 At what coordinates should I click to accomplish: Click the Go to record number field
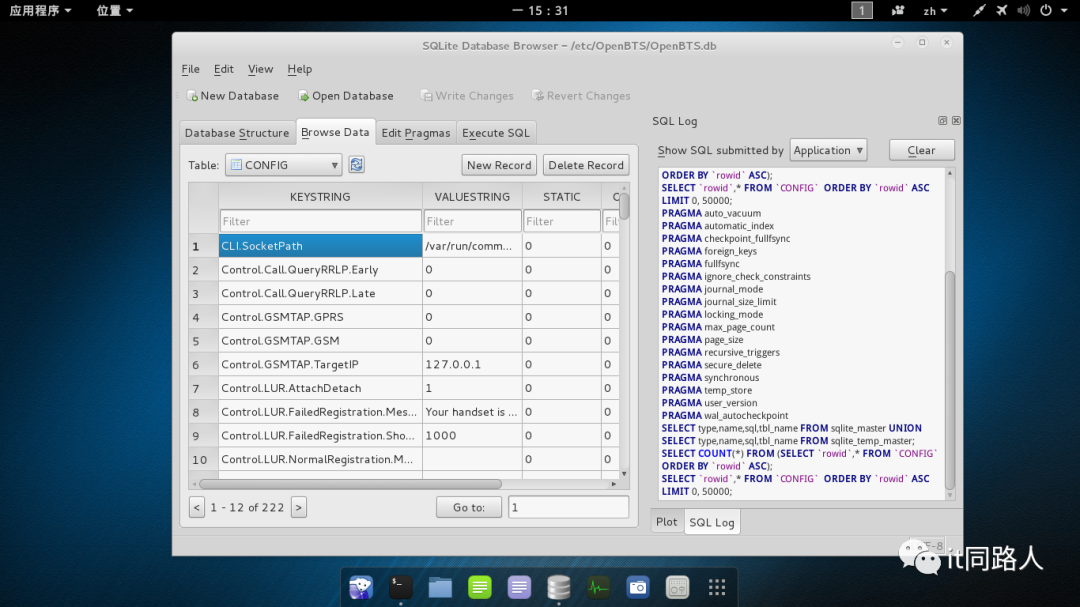click(568, 507)
